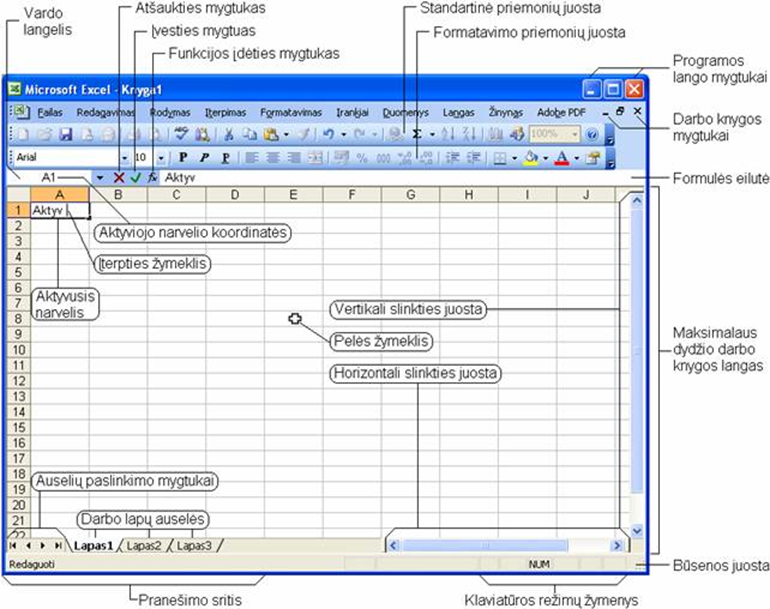The width and height of the screenshot is (770, 609).
Task: Open the Research tool icon
Action: coord(202,134)
